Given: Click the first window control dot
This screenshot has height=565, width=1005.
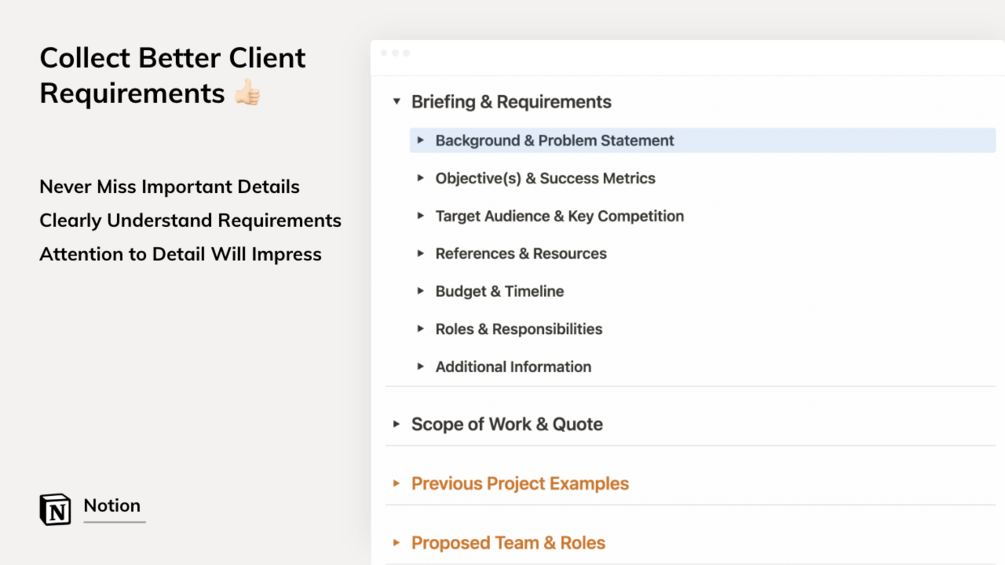Looking at the screenshot, I should coord(385,53).
